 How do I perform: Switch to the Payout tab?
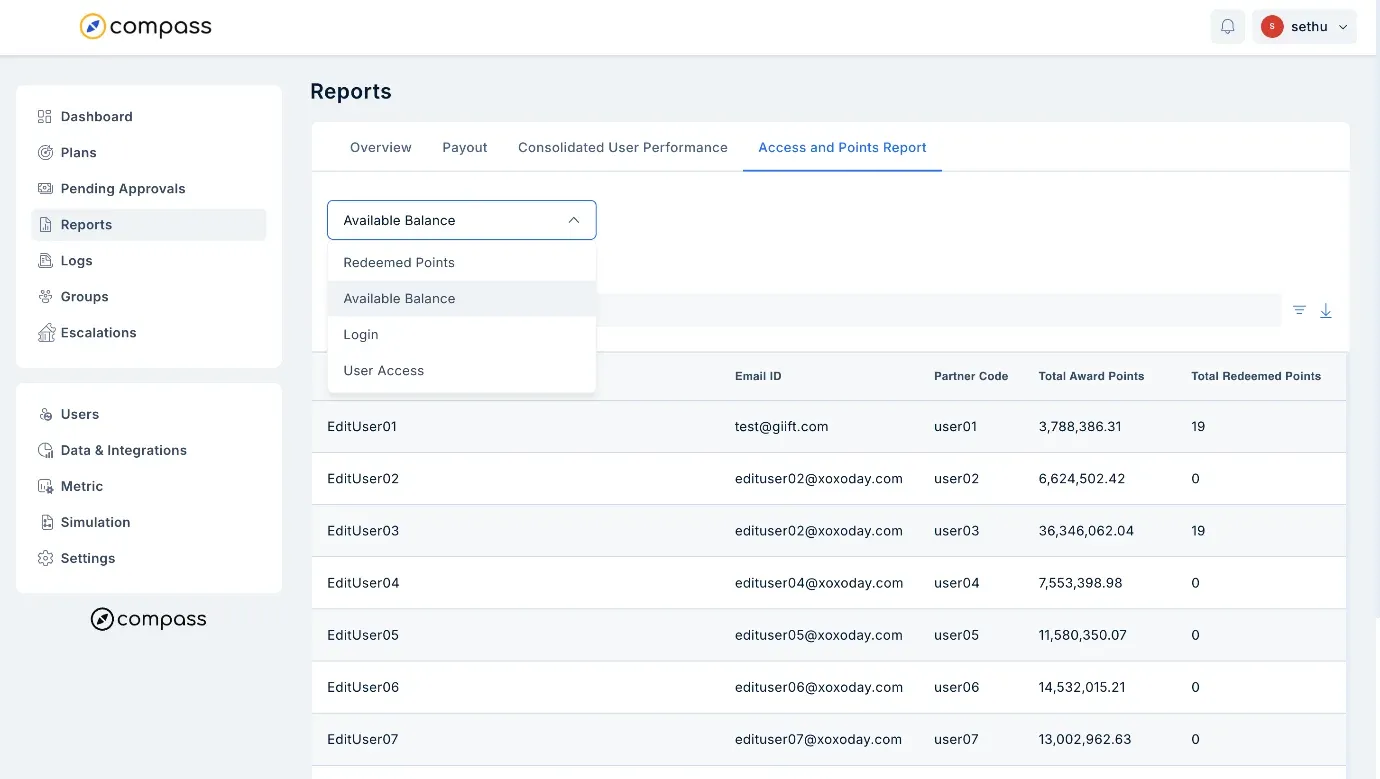pos(465,148)
